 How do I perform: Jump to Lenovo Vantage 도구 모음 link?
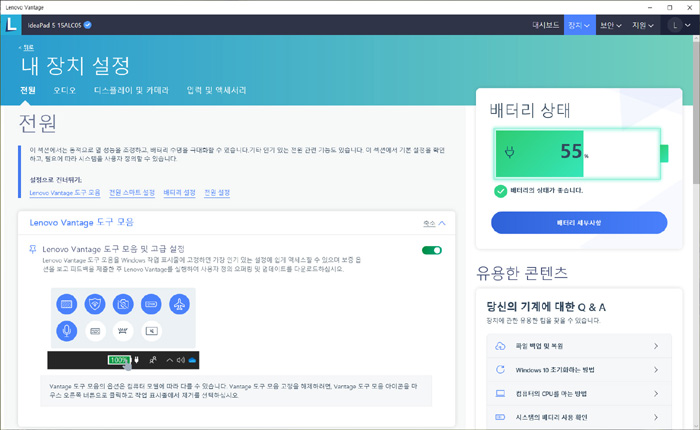(x=65, y=193)
